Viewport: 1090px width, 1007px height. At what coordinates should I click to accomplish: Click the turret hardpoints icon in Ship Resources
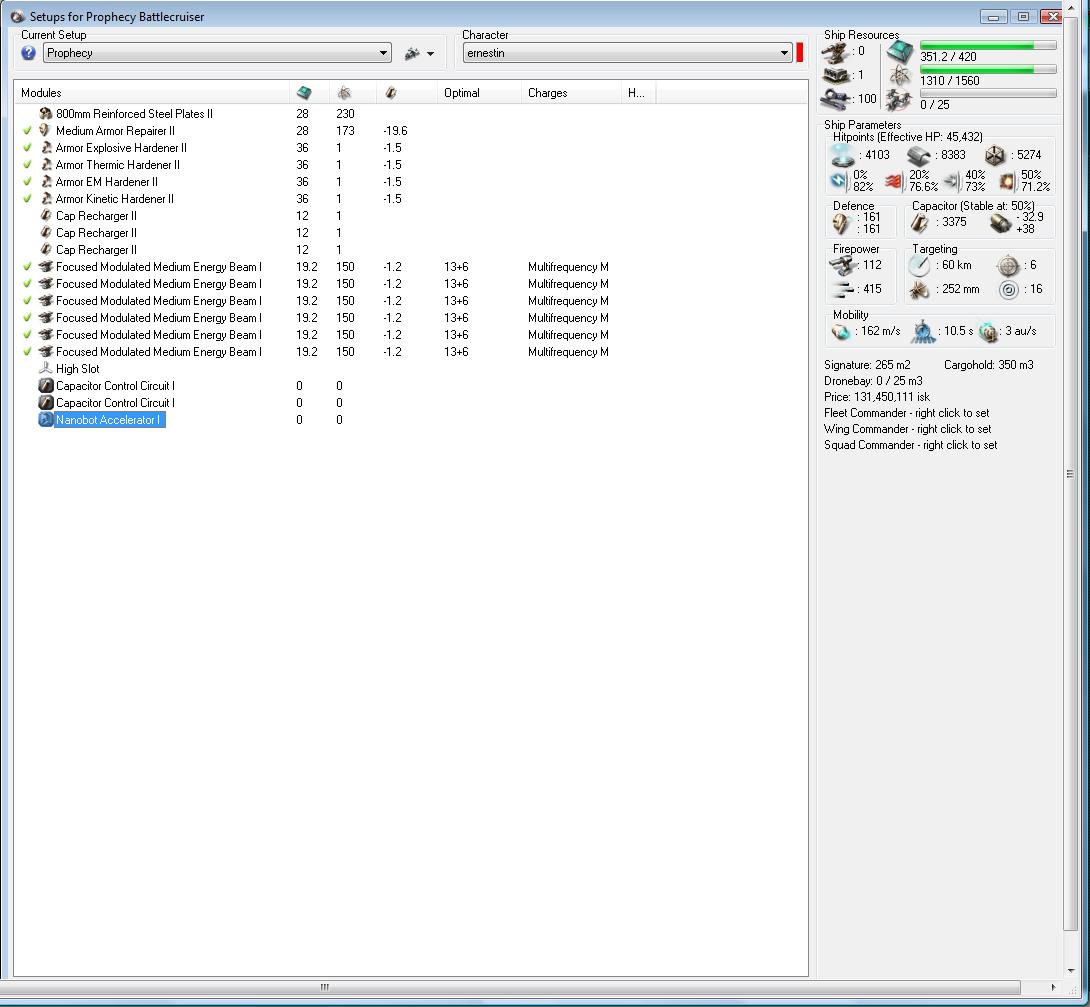tap(835, 53)
